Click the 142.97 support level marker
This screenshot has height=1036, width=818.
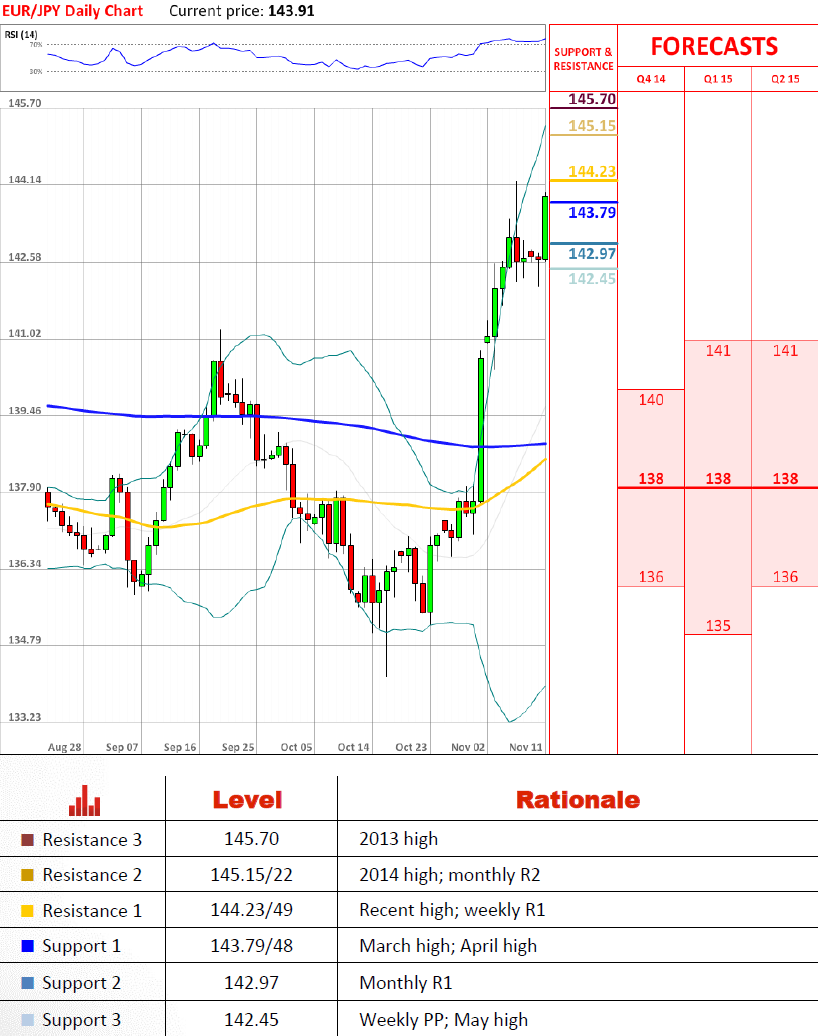592,254
